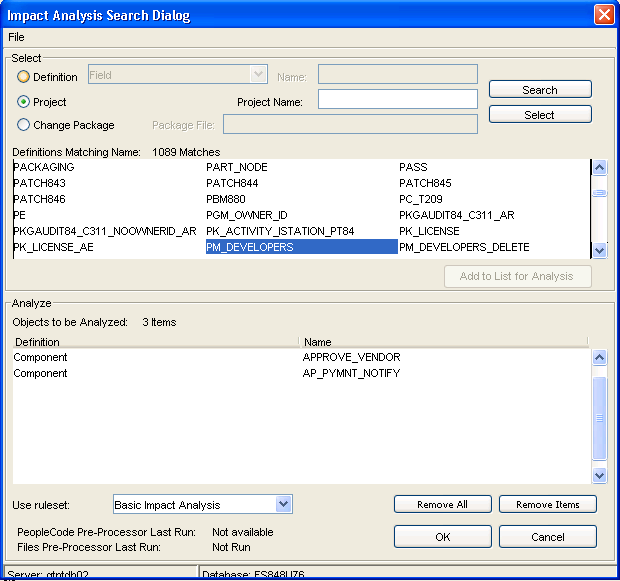Viewport: 620px width, 581px height.
Task: Select the PATCH845 entry
Action: (425, 183)
